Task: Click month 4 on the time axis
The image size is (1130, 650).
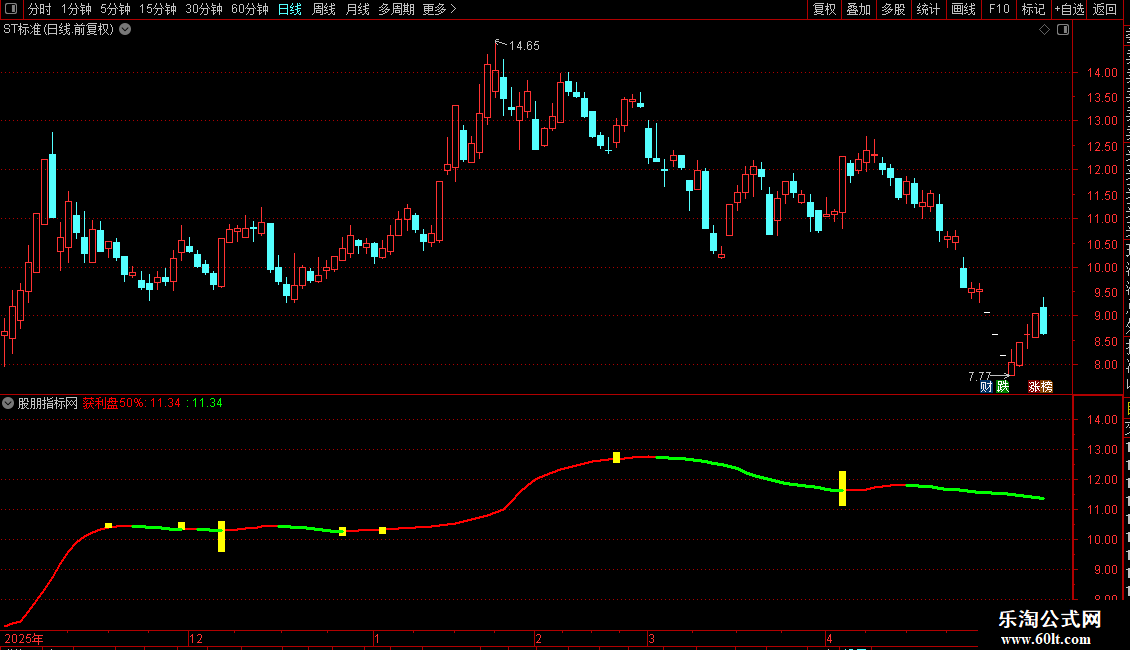Action: click(x=829, y=638)
